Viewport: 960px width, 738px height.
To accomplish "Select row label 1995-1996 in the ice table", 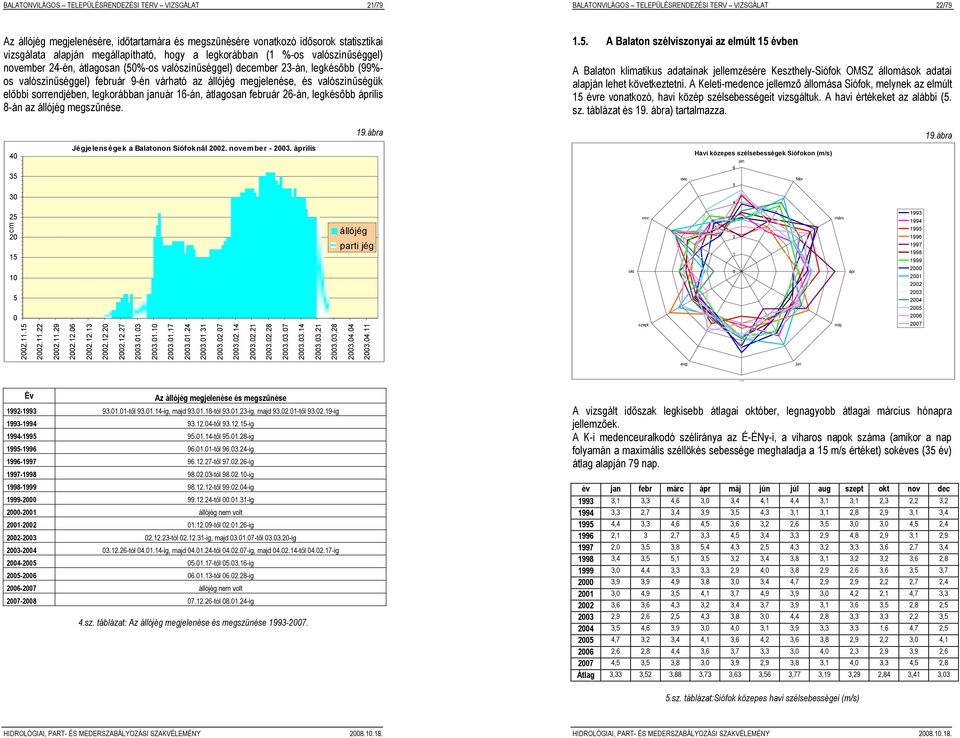I will [x=21, y=449].
